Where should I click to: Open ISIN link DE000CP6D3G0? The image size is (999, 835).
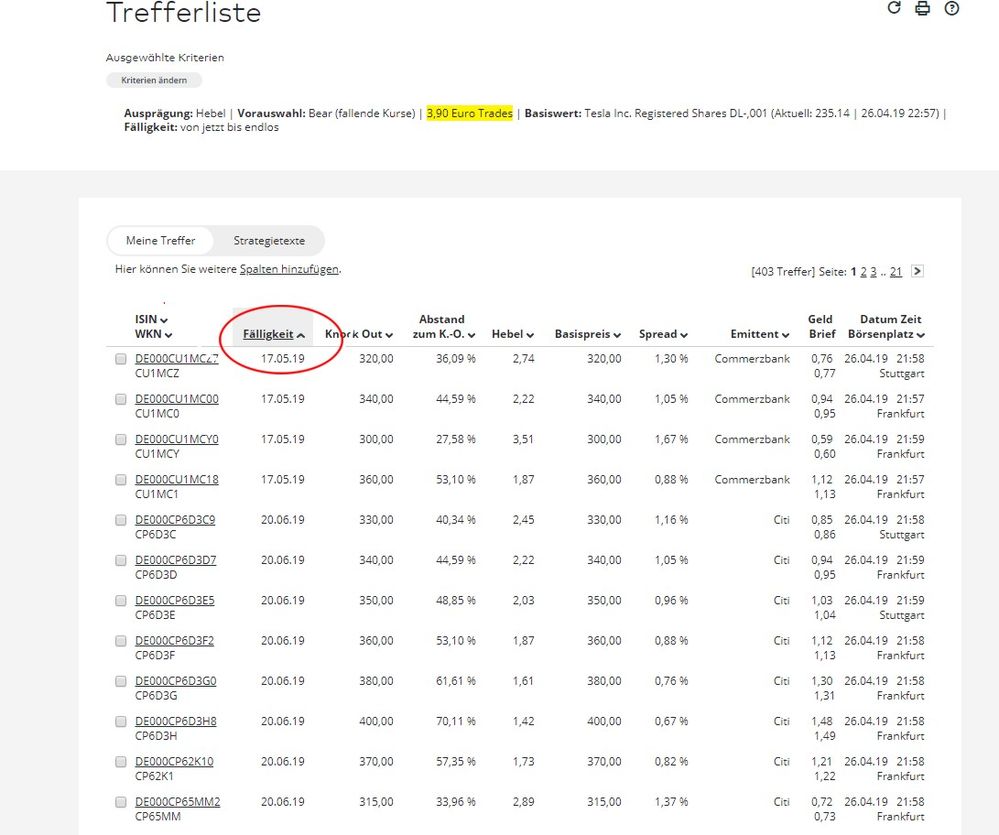(176, 681)
